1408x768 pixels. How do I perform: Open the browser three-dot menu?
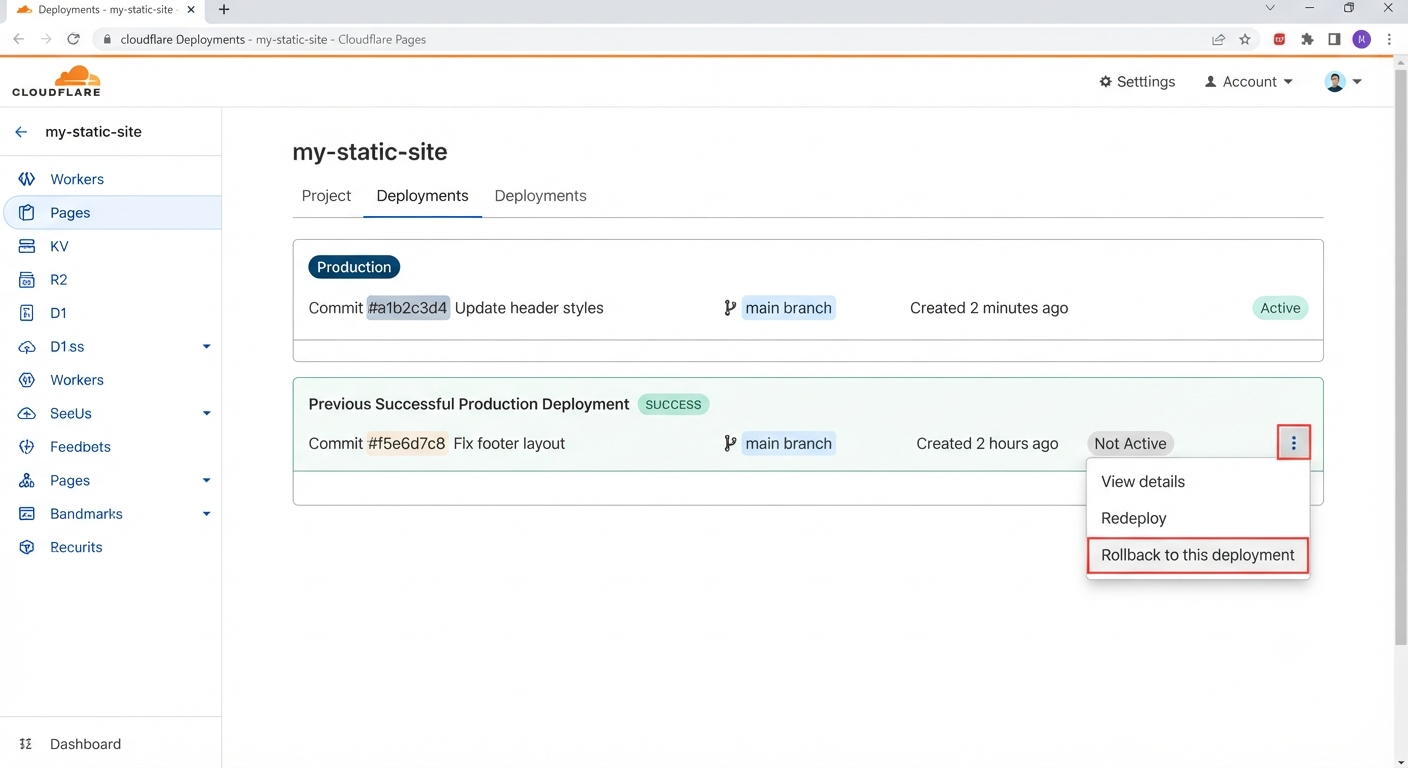(1389, 39)
